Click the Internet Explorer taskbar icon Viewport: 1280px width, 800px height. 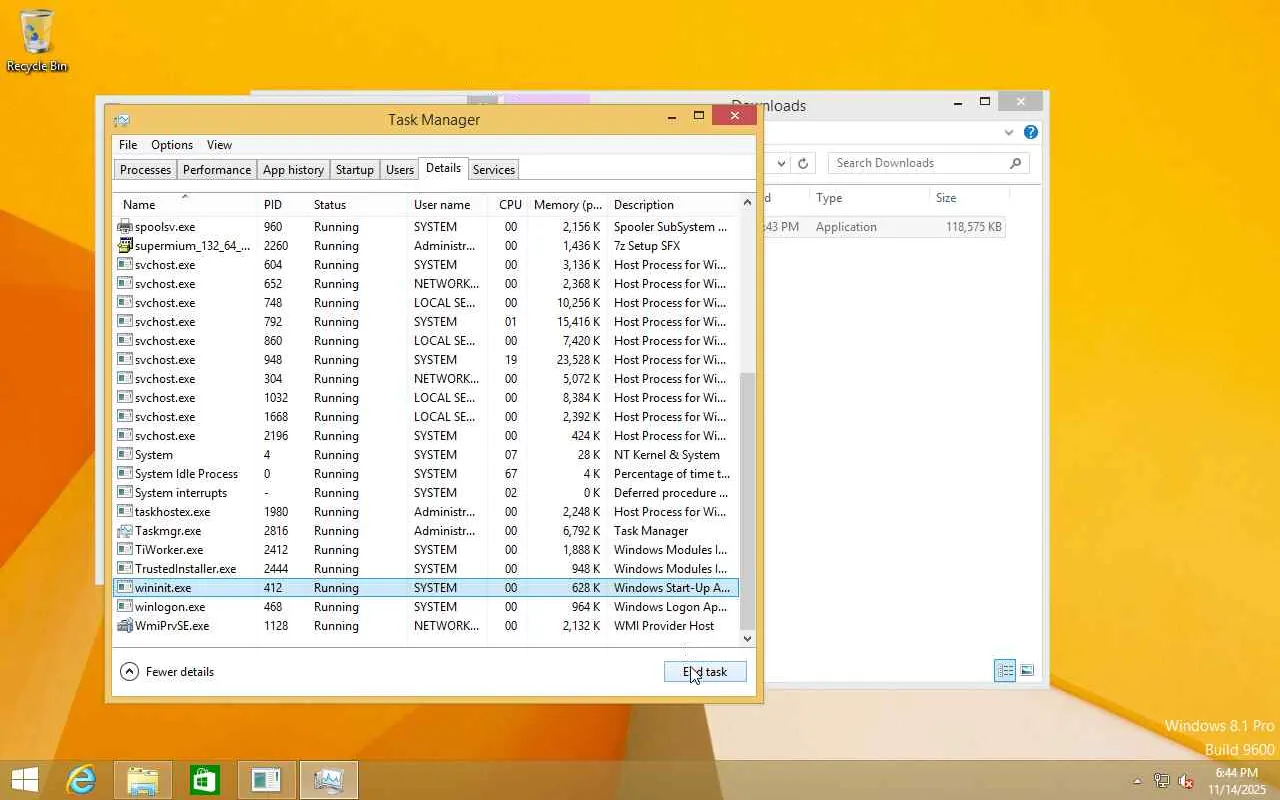click(x=81, y=780)
